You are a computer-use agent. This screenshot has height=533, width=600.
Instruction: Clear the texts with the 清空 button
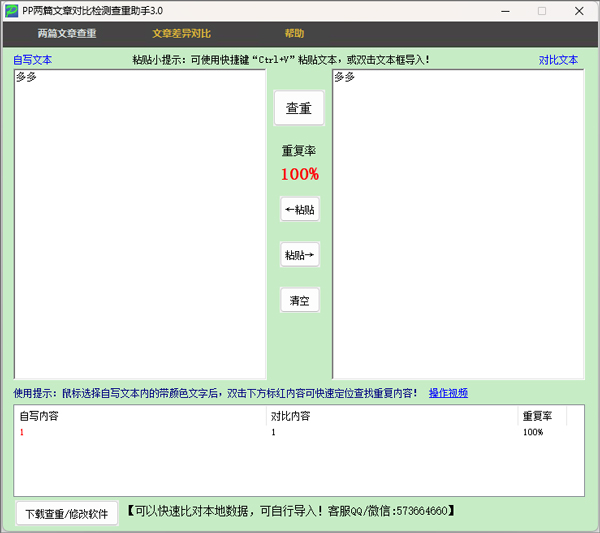click(299, 300)
